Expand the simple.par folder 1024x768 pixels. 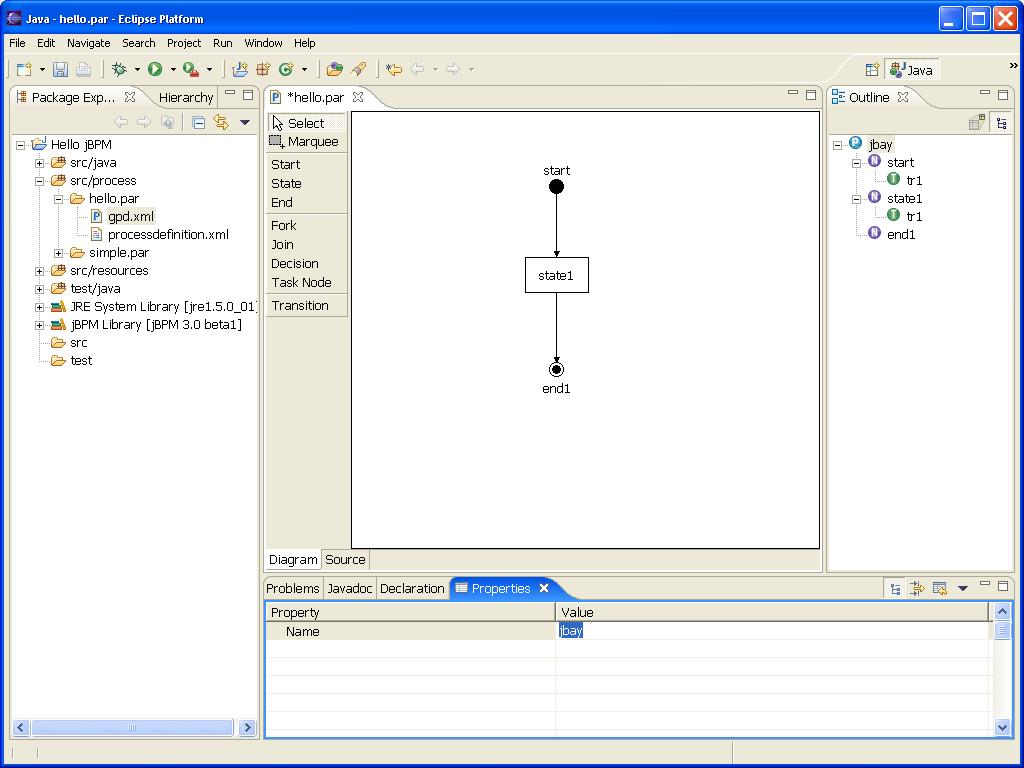pos(58,253)
